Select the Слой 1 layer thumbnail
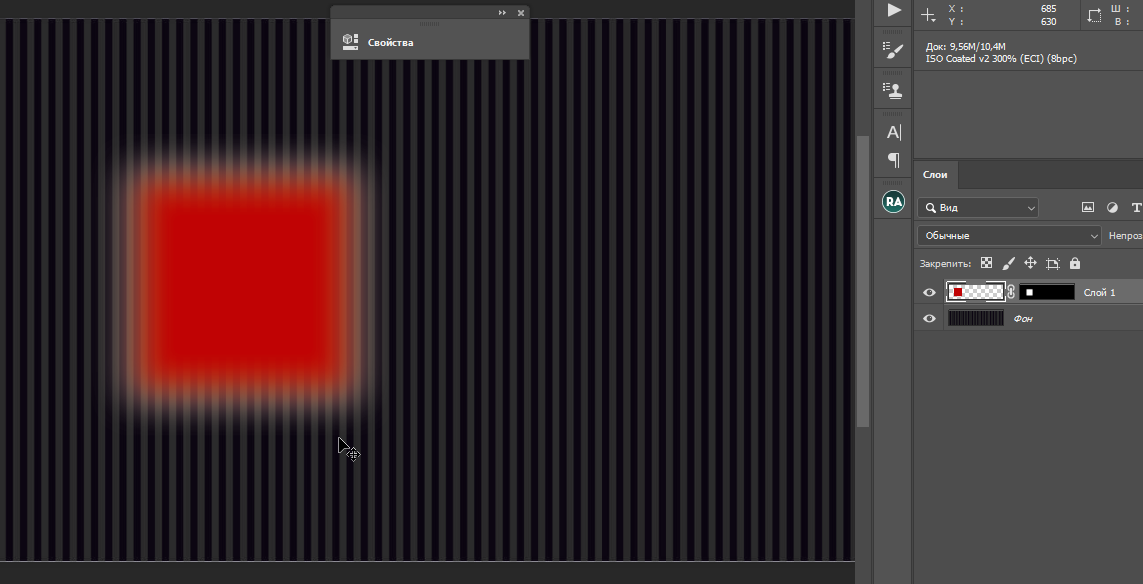Viewport: 1143px width, 584px height. coord(975,292)
